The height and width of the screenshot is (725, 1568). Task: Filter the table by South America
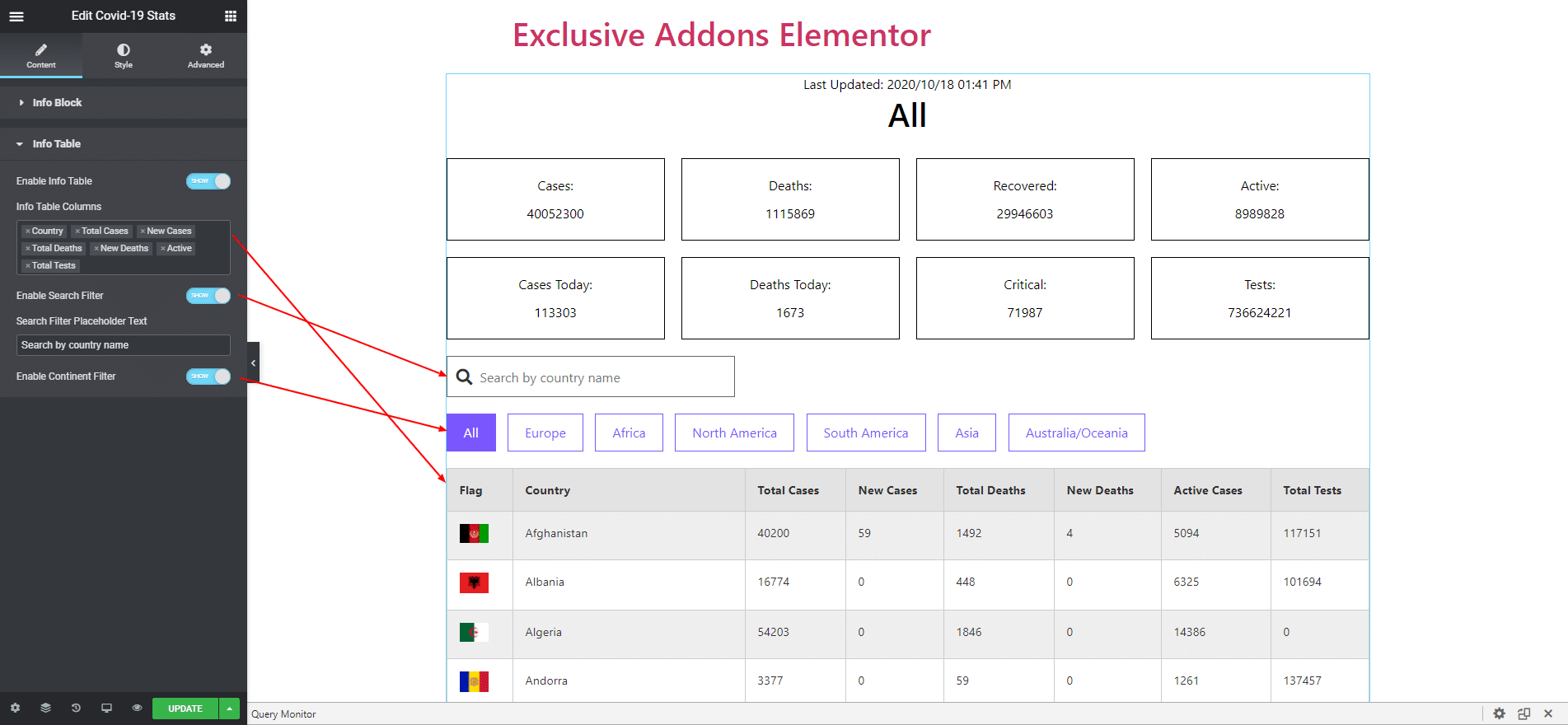866,433
